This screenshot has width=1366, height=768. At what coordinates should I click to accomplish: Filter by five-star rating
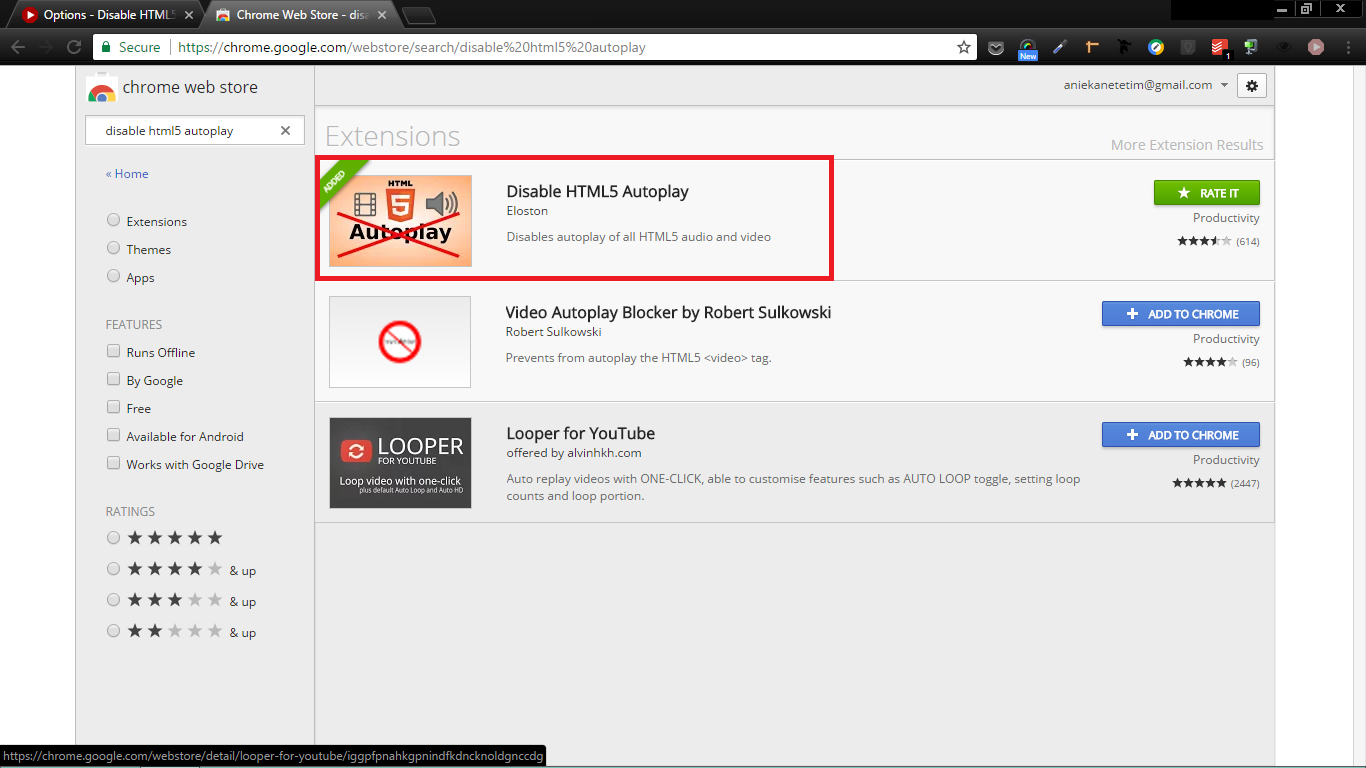(113, 538)
